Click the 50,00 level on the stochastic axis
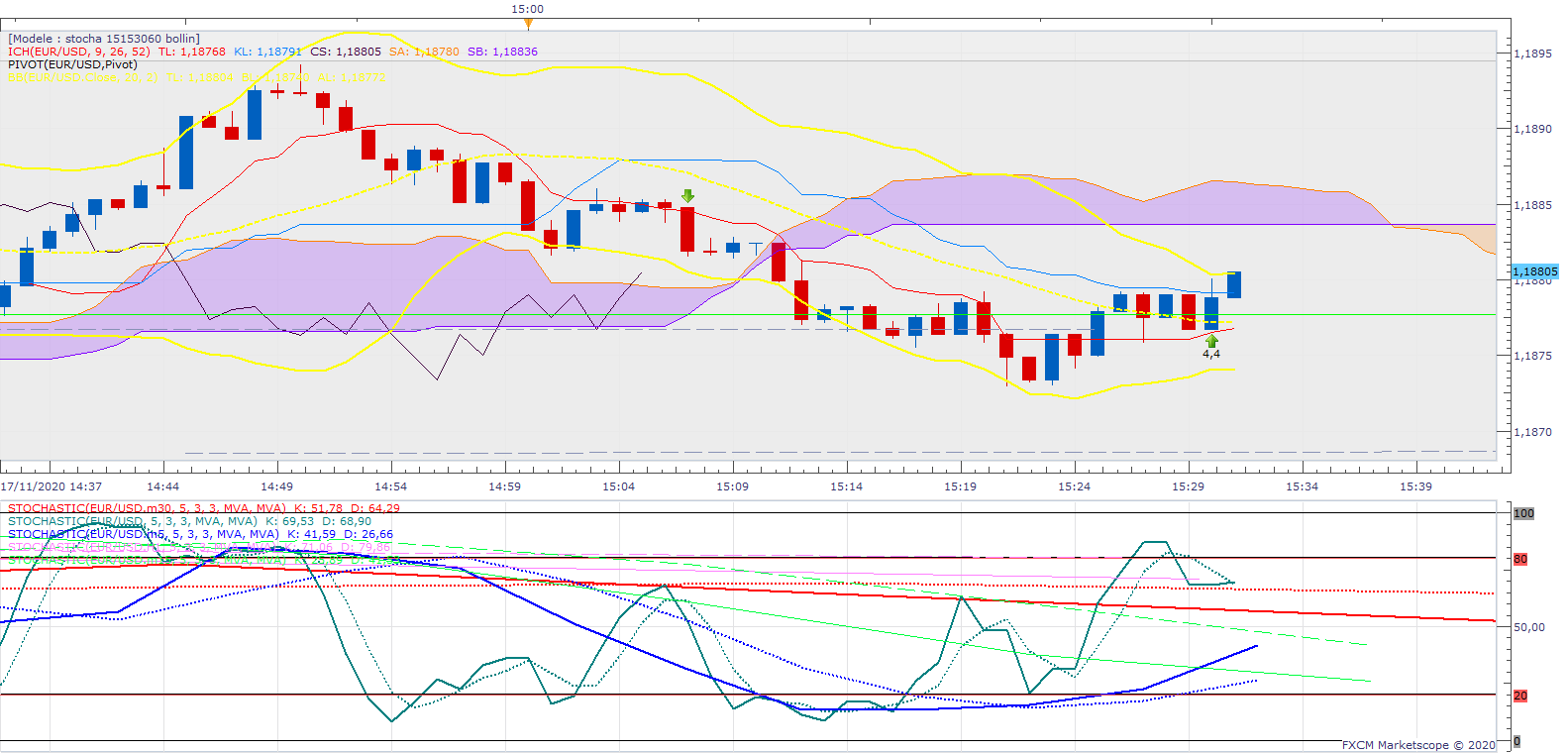Image resolution: width=1568 pixels, height=753 pixels. click(x=1529, y=627)
